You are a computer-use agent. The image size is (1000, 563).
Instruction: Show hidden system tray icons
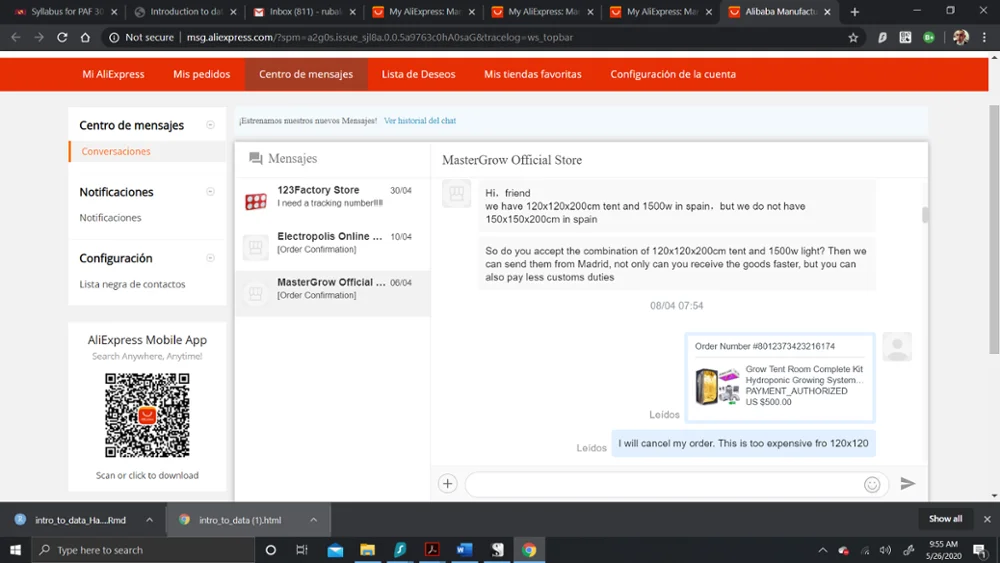pyautogui.click(x=823, y=550)
